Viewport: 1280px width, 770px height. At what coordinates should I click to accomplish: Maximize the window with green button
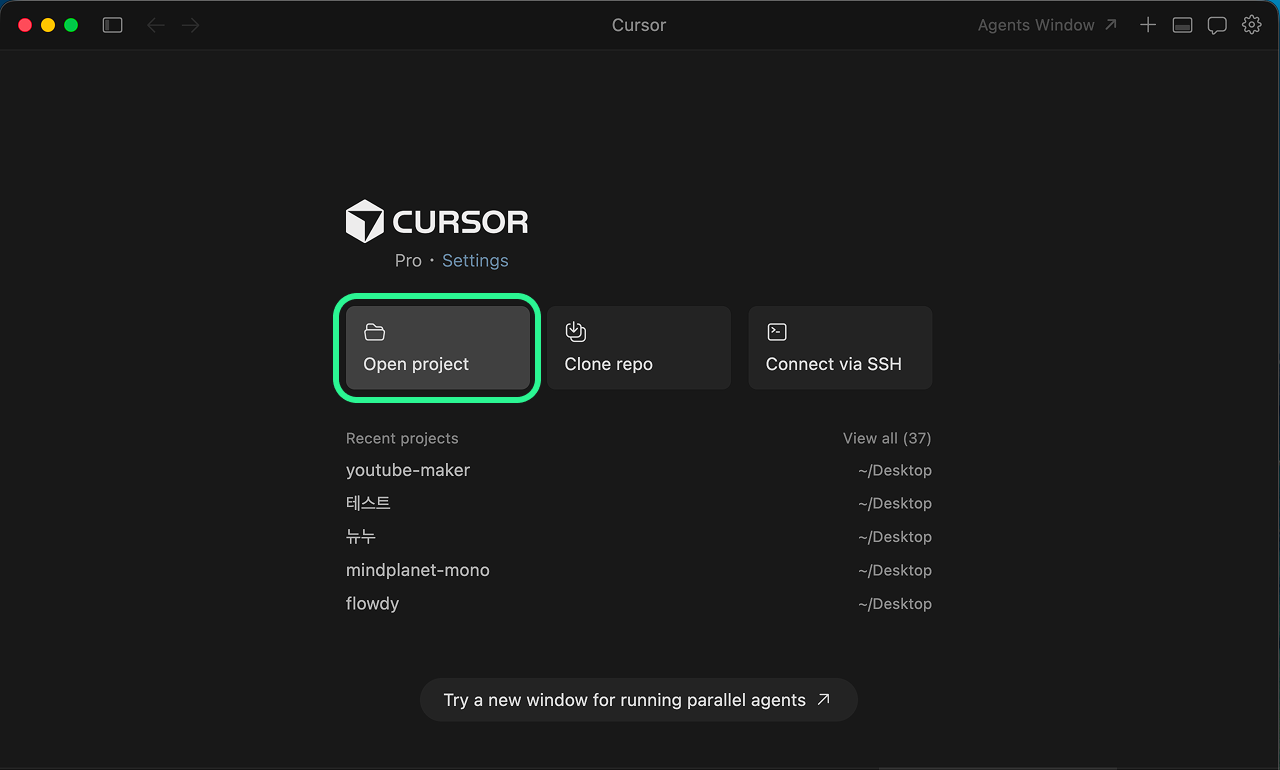click(71, 25)
